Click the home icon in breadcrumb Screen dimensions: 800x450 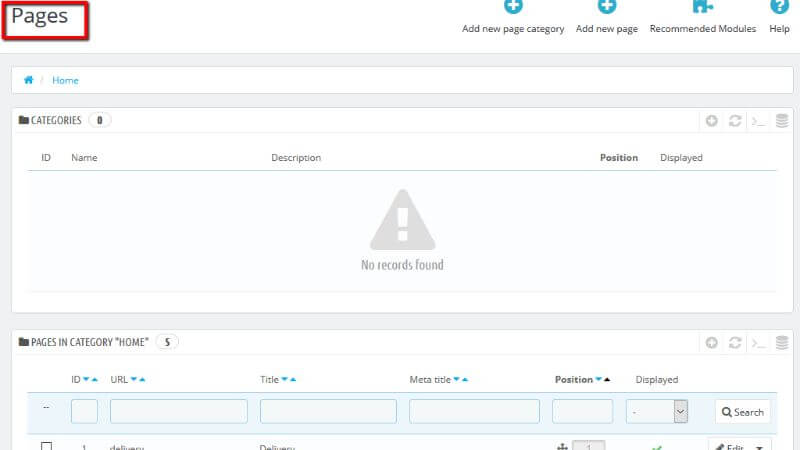[29, 80]
